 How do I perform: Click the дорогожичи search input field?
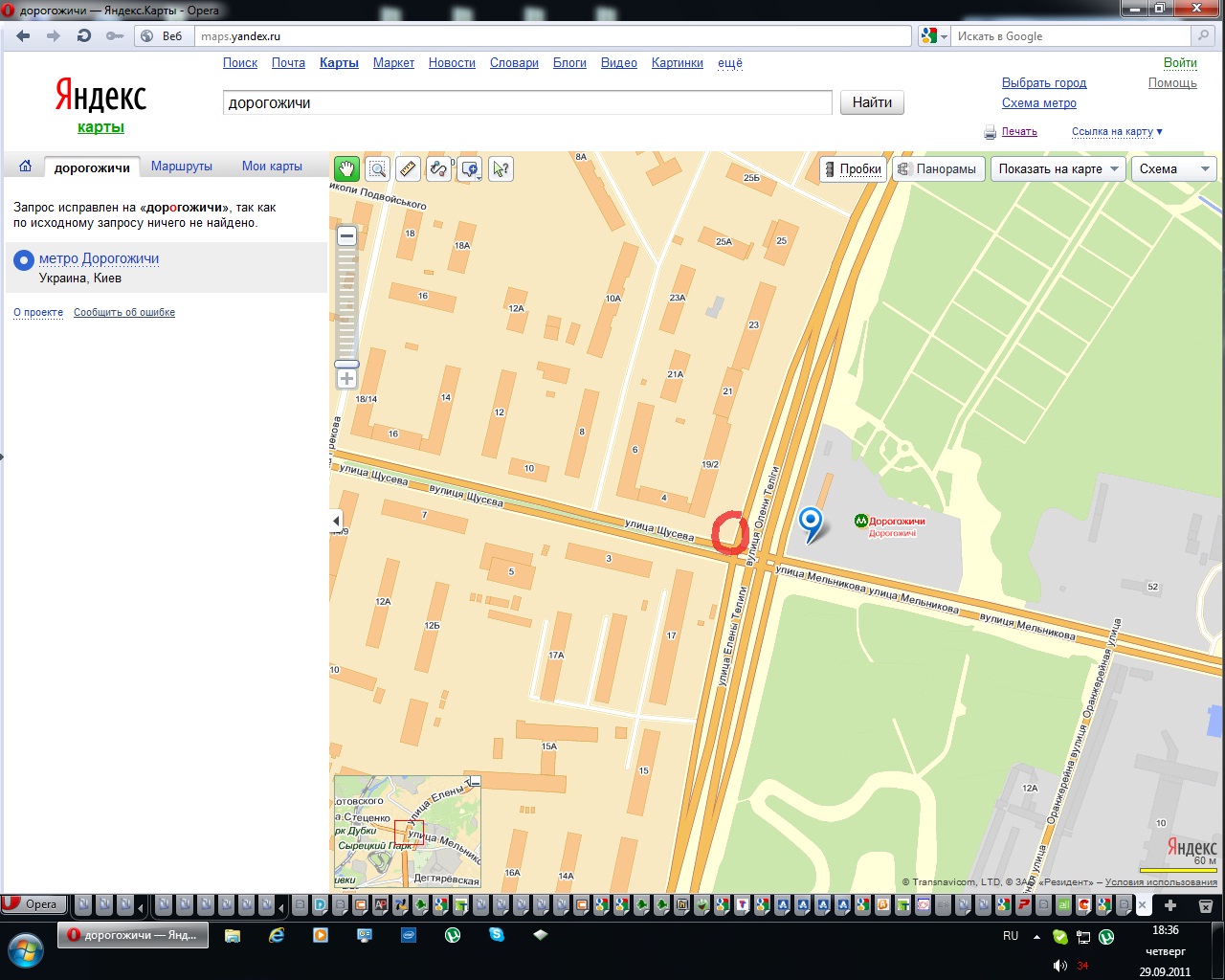pos(526,103)
